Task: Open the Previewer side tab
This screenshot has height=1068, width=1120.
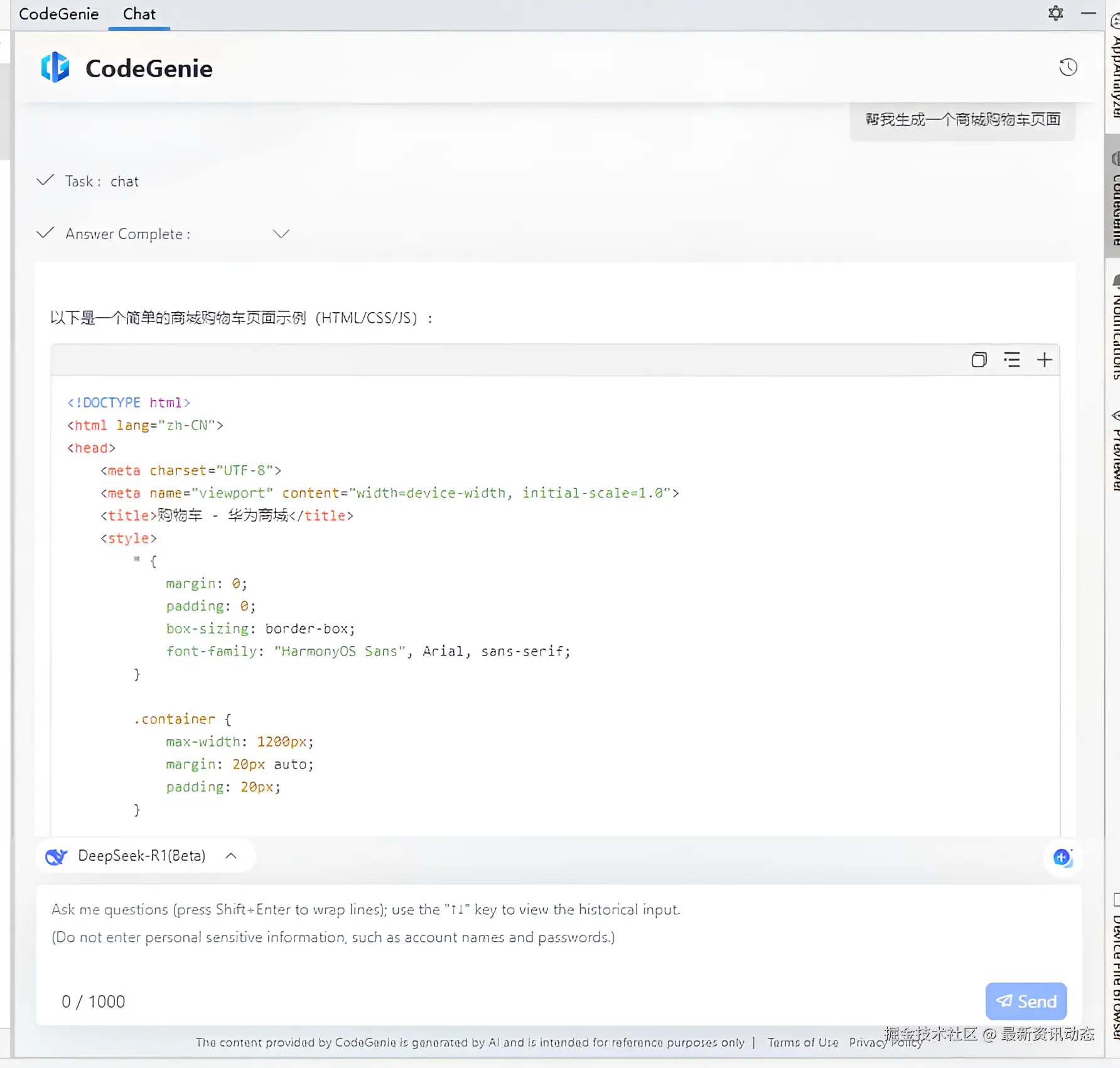Action: [1114, 452]
